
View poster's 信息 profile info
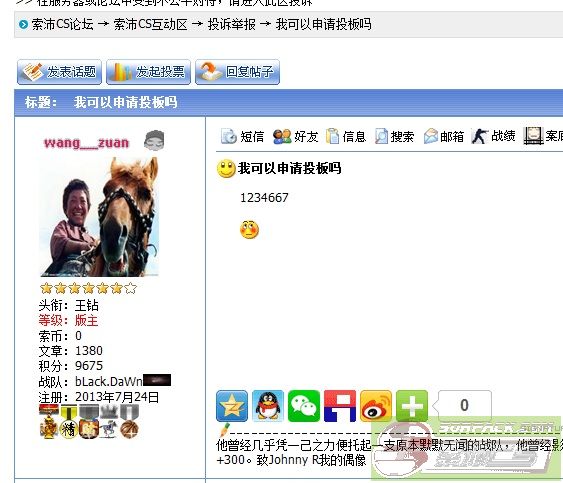346,136
